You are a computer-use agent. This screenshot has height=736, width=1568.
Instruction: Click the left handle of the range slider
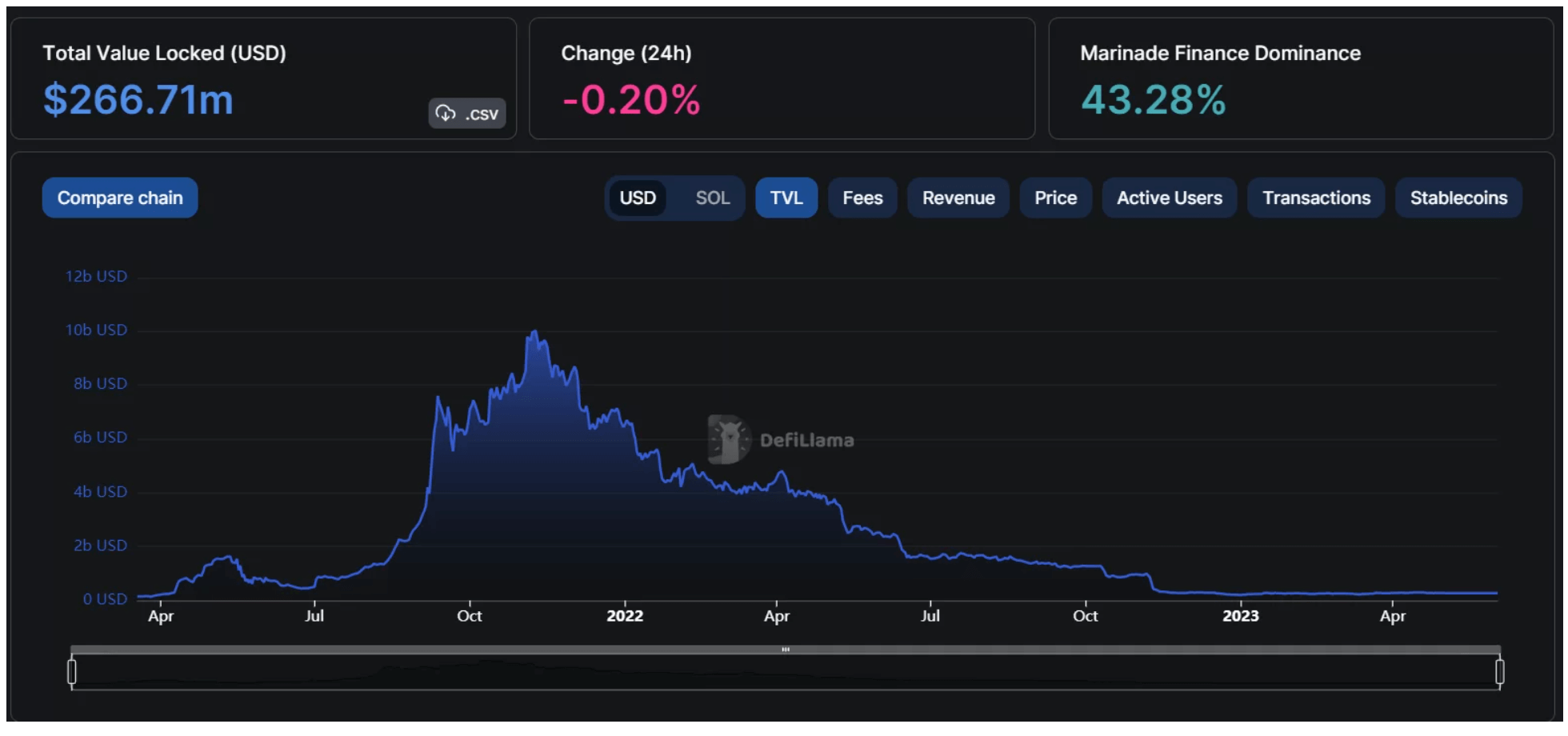pyautogui.click(x=72, y=671)
